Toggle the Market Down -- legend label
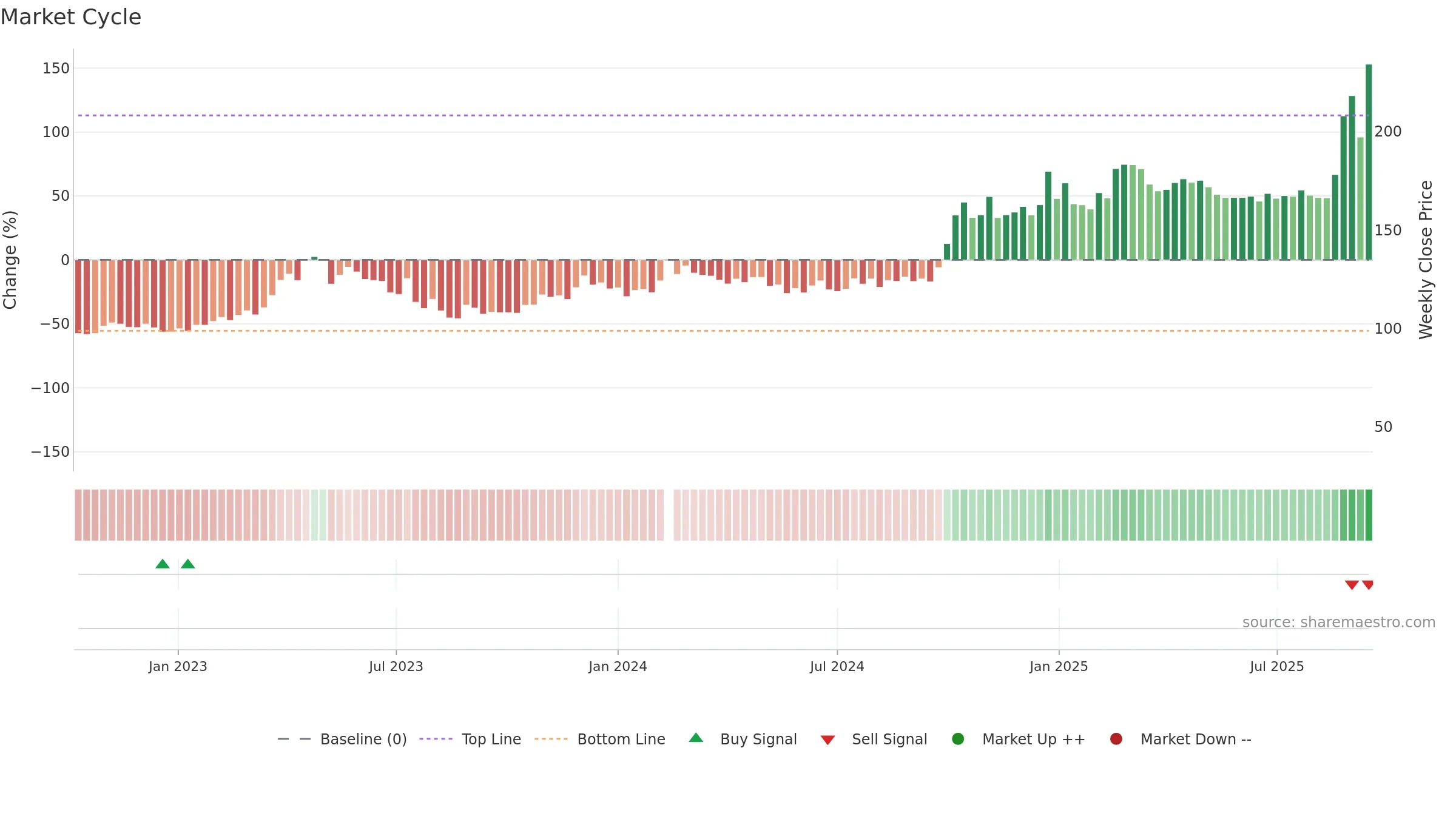The image size is (1456, 819). tap(1196, 740)
